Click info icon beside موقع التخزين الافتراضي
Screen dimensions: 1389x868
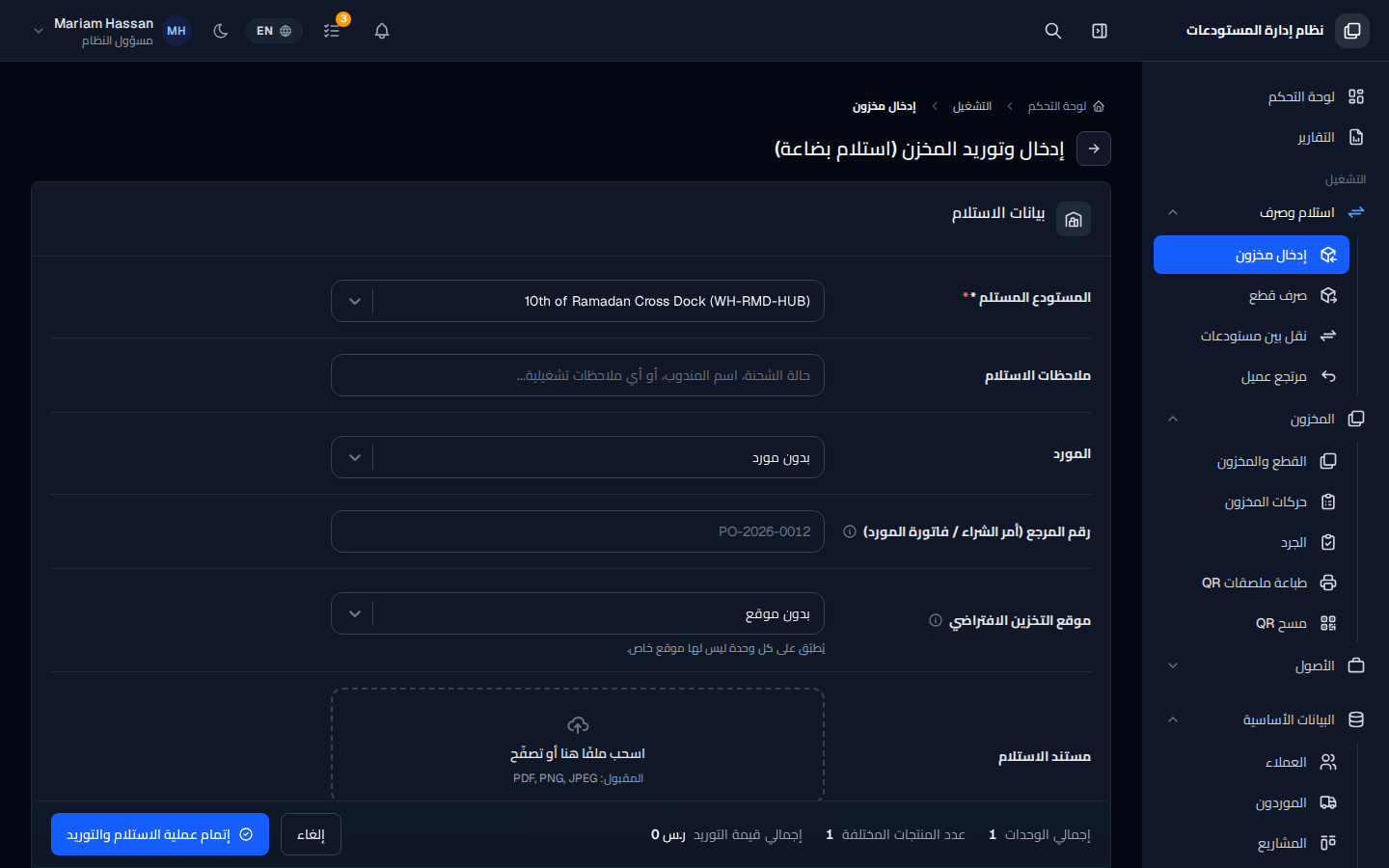click(936, 620)
